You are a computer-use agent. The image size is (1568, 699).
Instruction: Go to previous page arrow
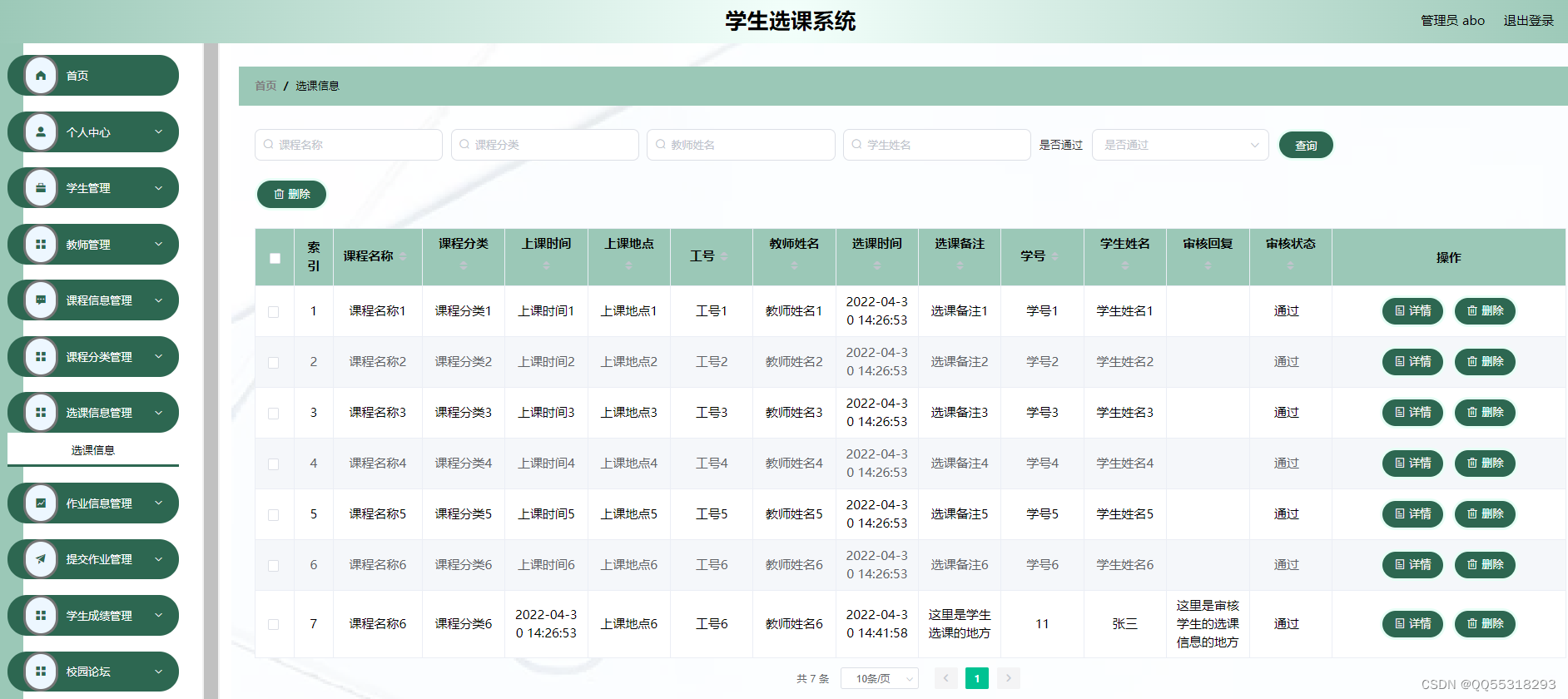pyautogui.click(x=945, y=678)
